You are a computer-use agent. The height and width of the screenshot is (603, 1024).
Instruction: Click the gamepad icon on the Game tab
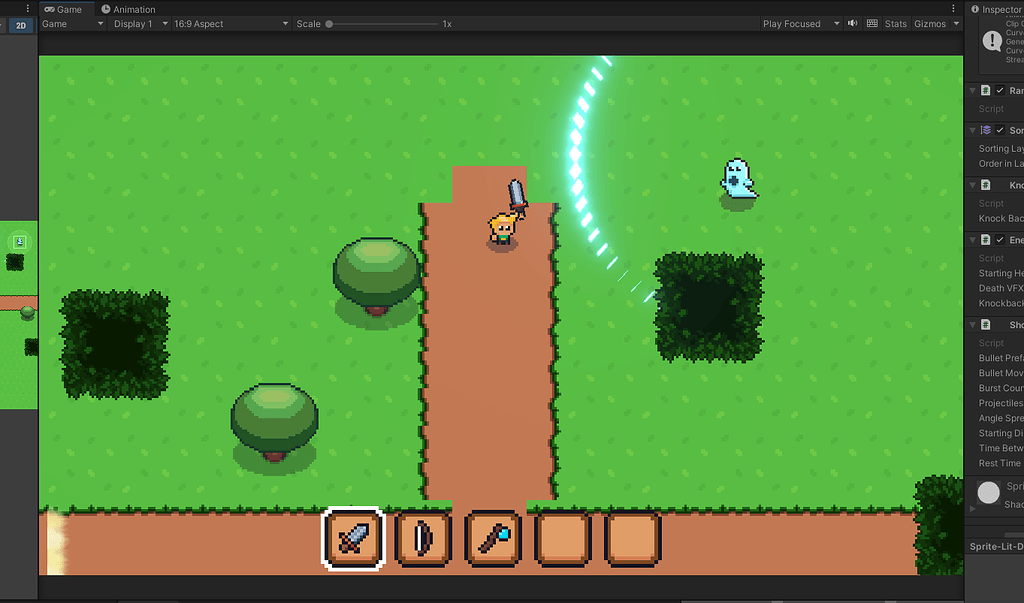tap(49, 9)
